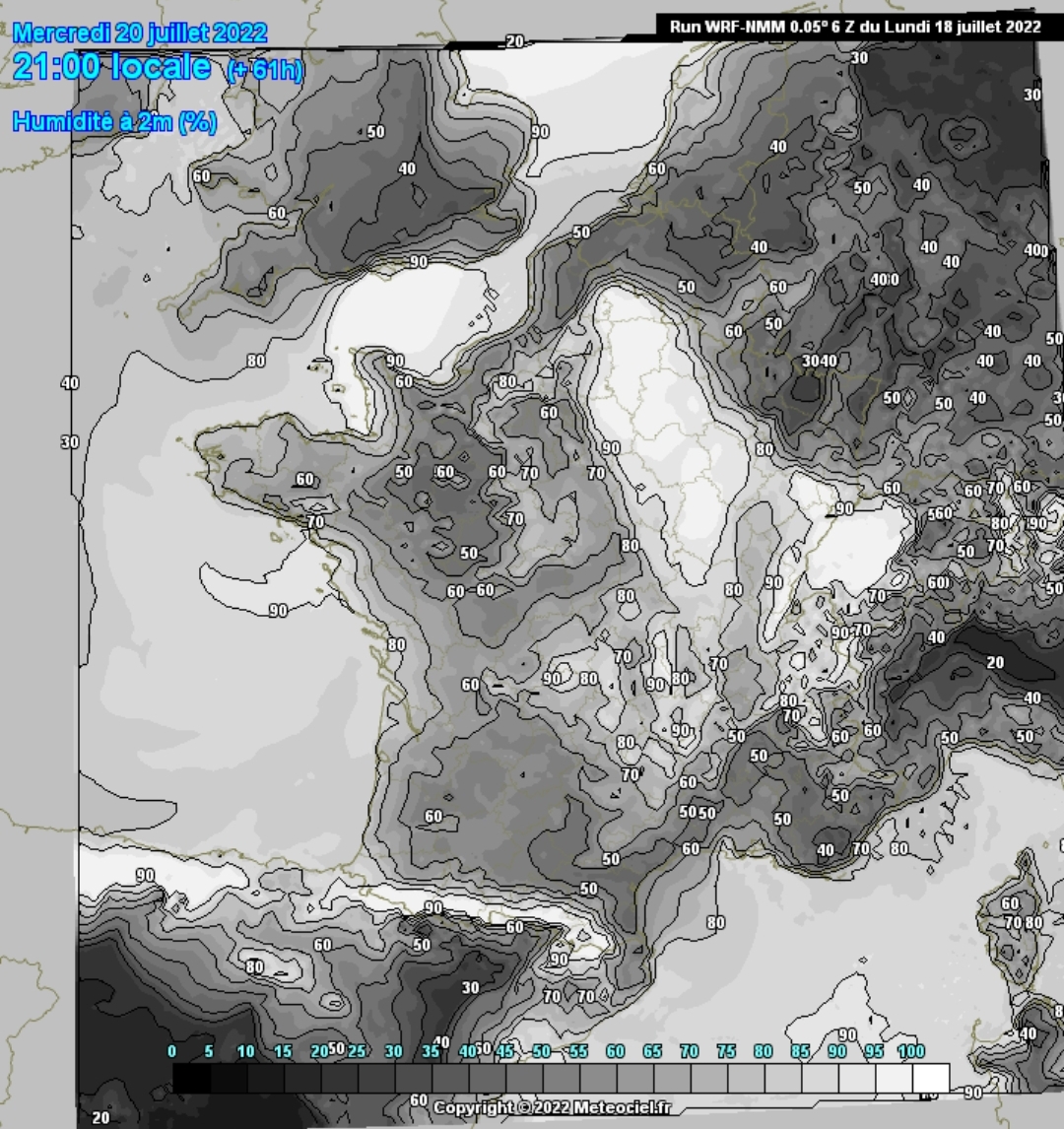This screenshot has width=1064, height=1129.
Task: Click the overlapping "3040" contour label over Germany
Action: tap(820, 361)
